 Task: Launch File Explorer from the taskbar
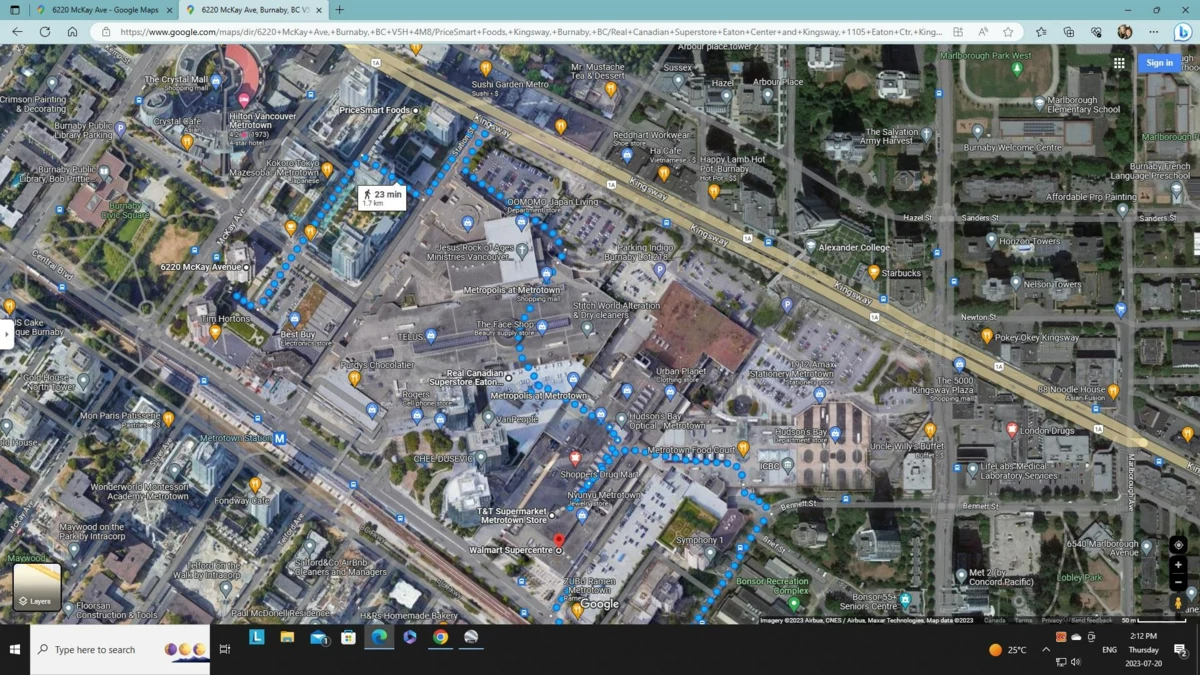pos(287,637)
